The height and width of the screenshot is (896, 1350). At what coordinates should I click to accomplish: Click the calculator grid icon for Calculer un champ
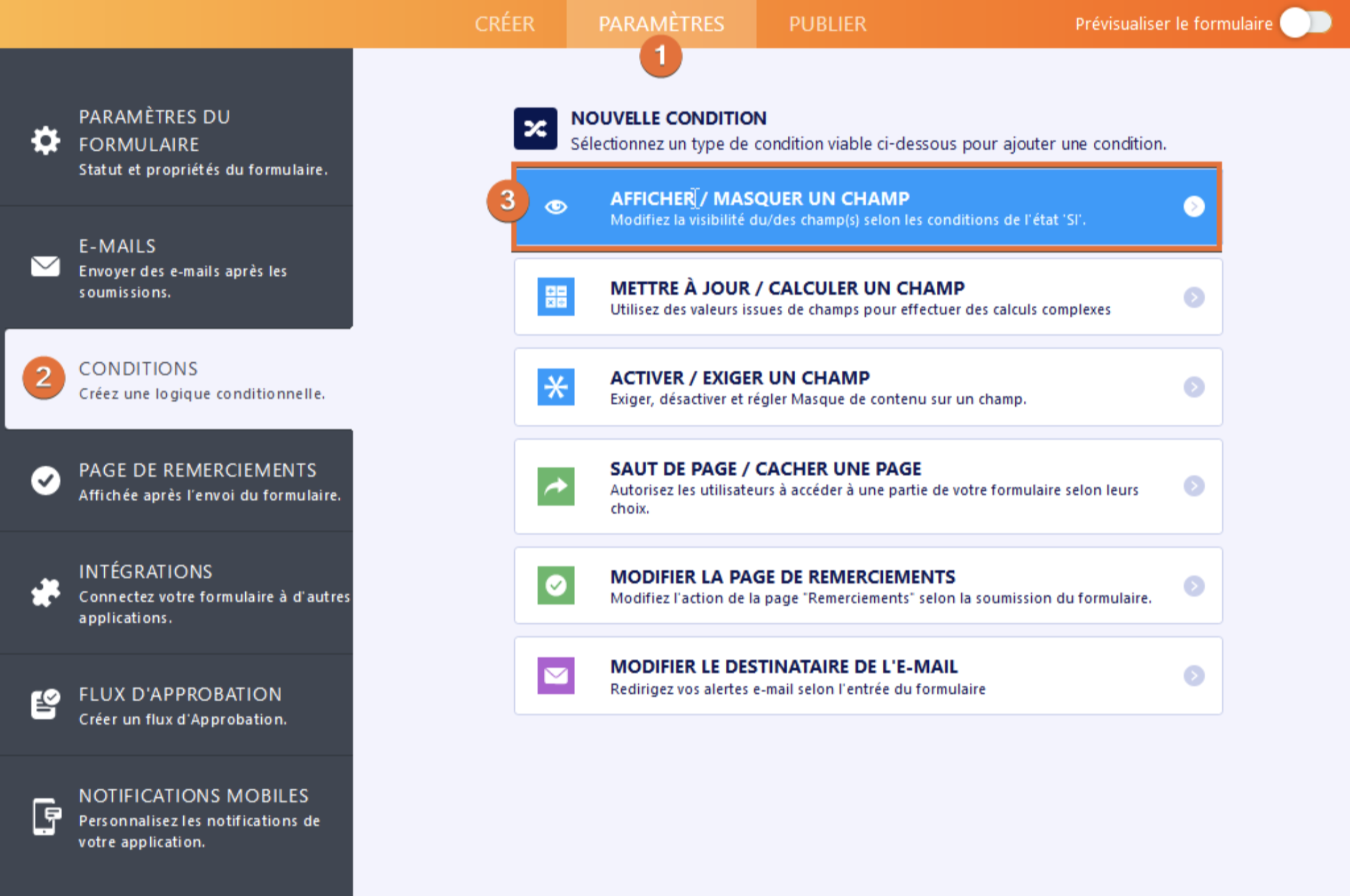pyautogui.click(x=555, y=297)
